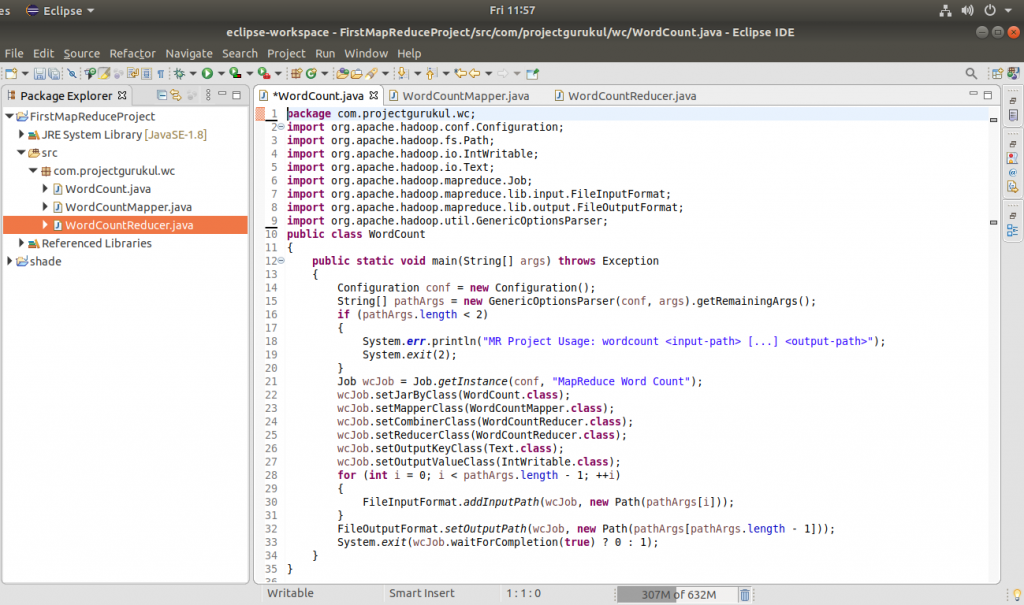This screenshot has width=1024, height=605.
Task: Run garbage collector via heap status trash button
Action: click(x=745, y=594)
